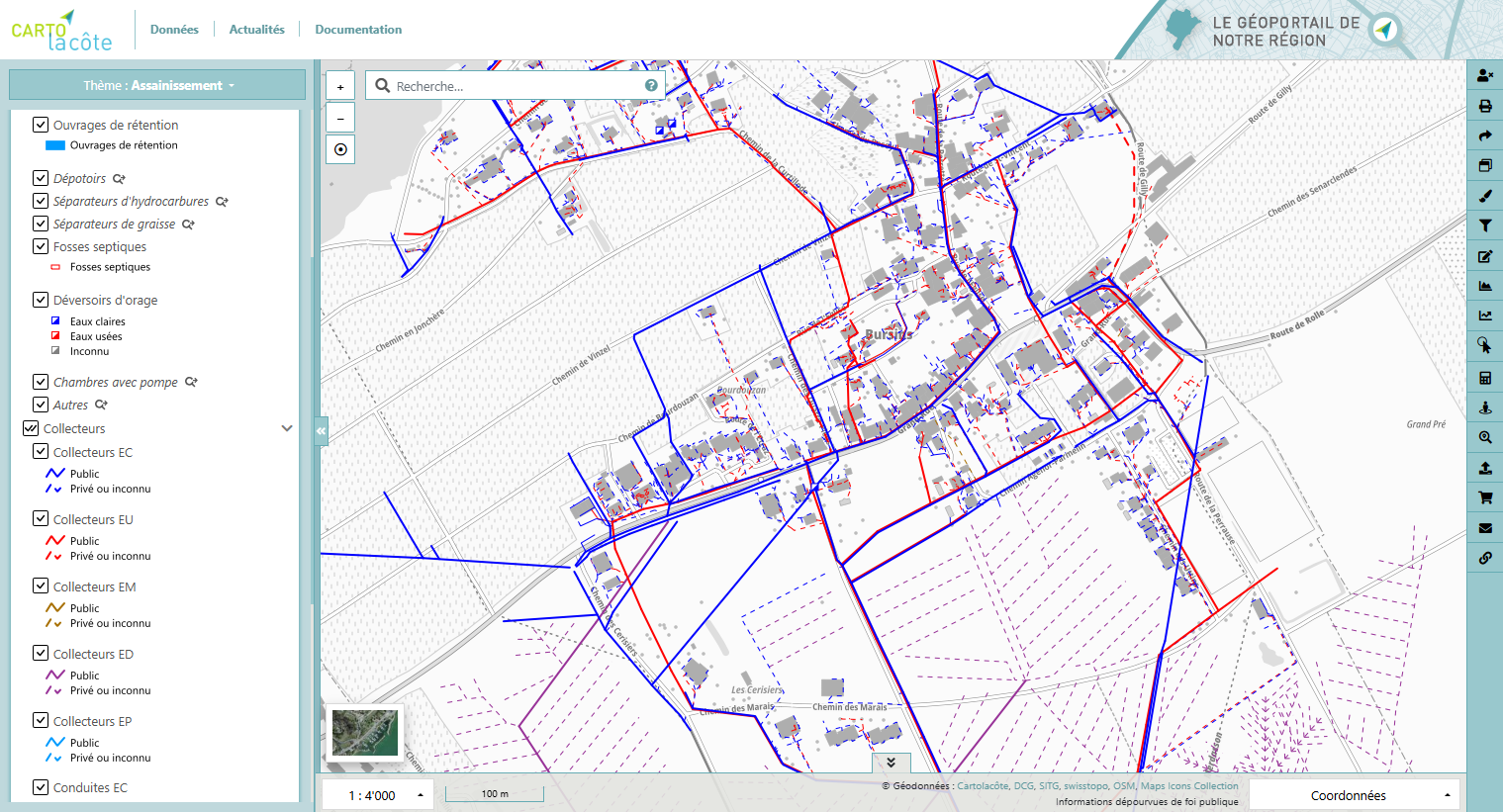Click the geolocation target button
This screenshot has width=1503, height=812.
340,149
